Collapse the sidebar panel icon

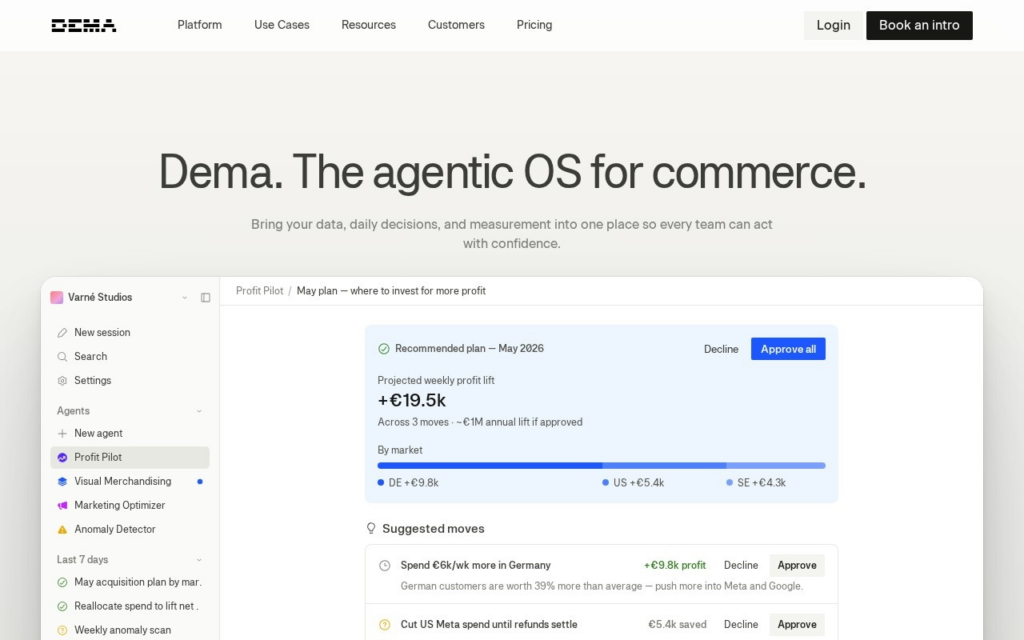click(205, 298)
